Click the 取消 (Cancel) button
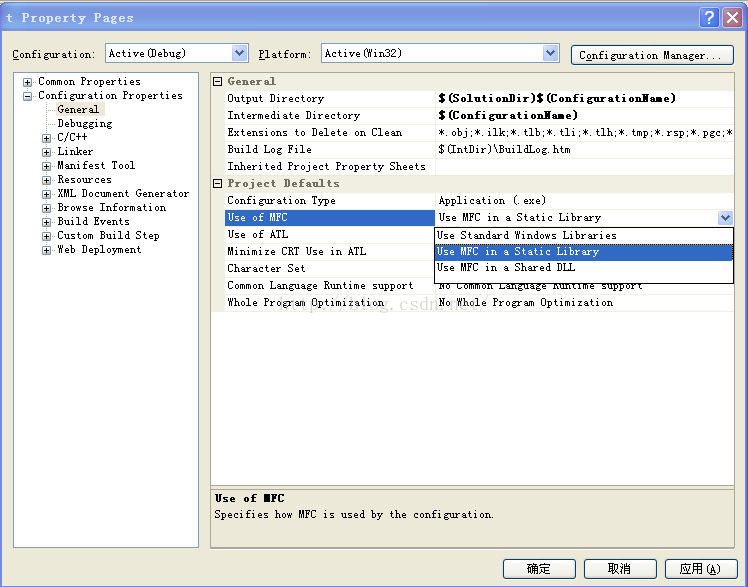Screen dimensions: 748x587 point(620,568)
